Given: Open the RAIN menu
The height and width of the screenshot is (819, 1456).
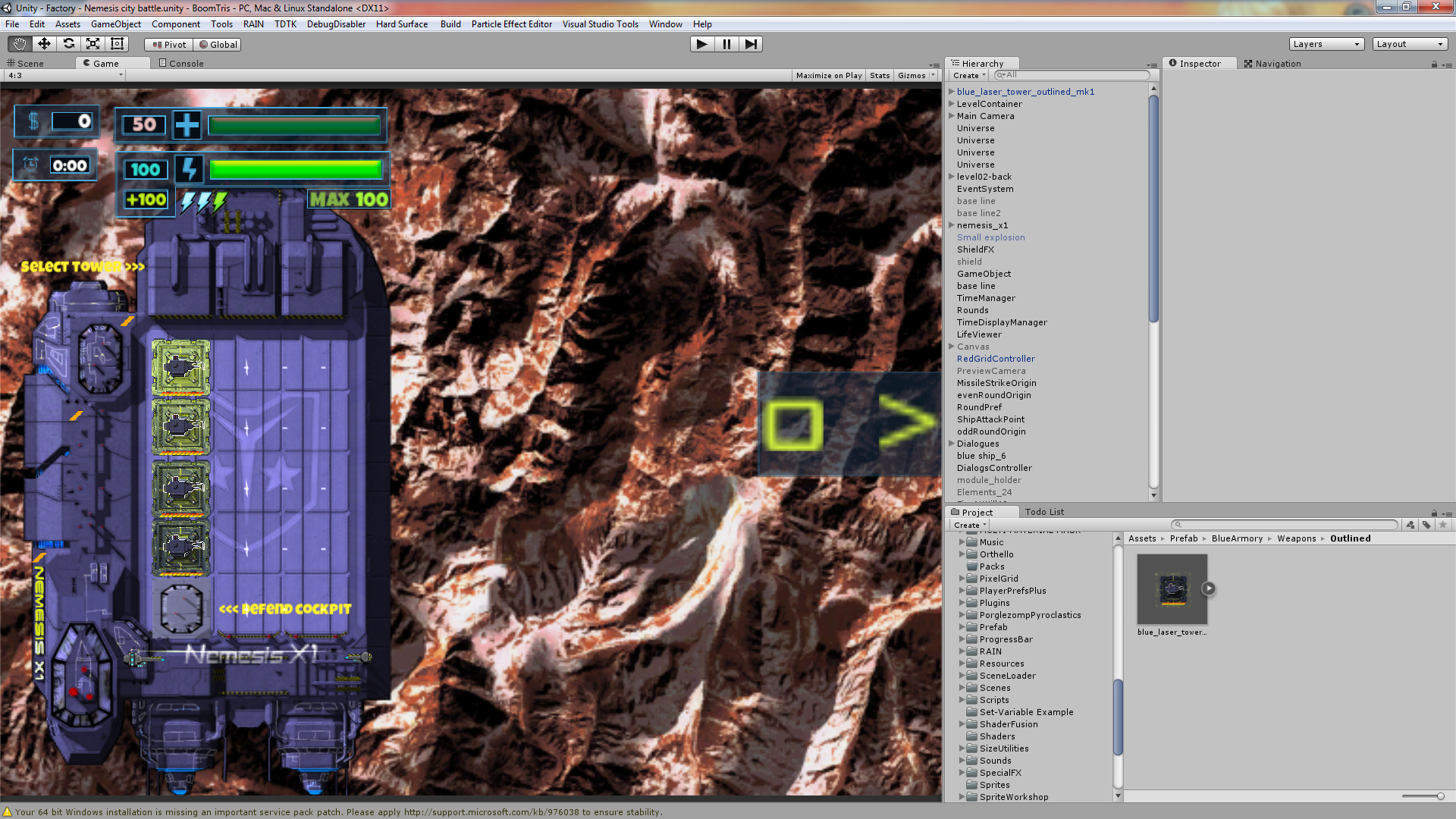Looking at the screenshot, I should (253, 24).
